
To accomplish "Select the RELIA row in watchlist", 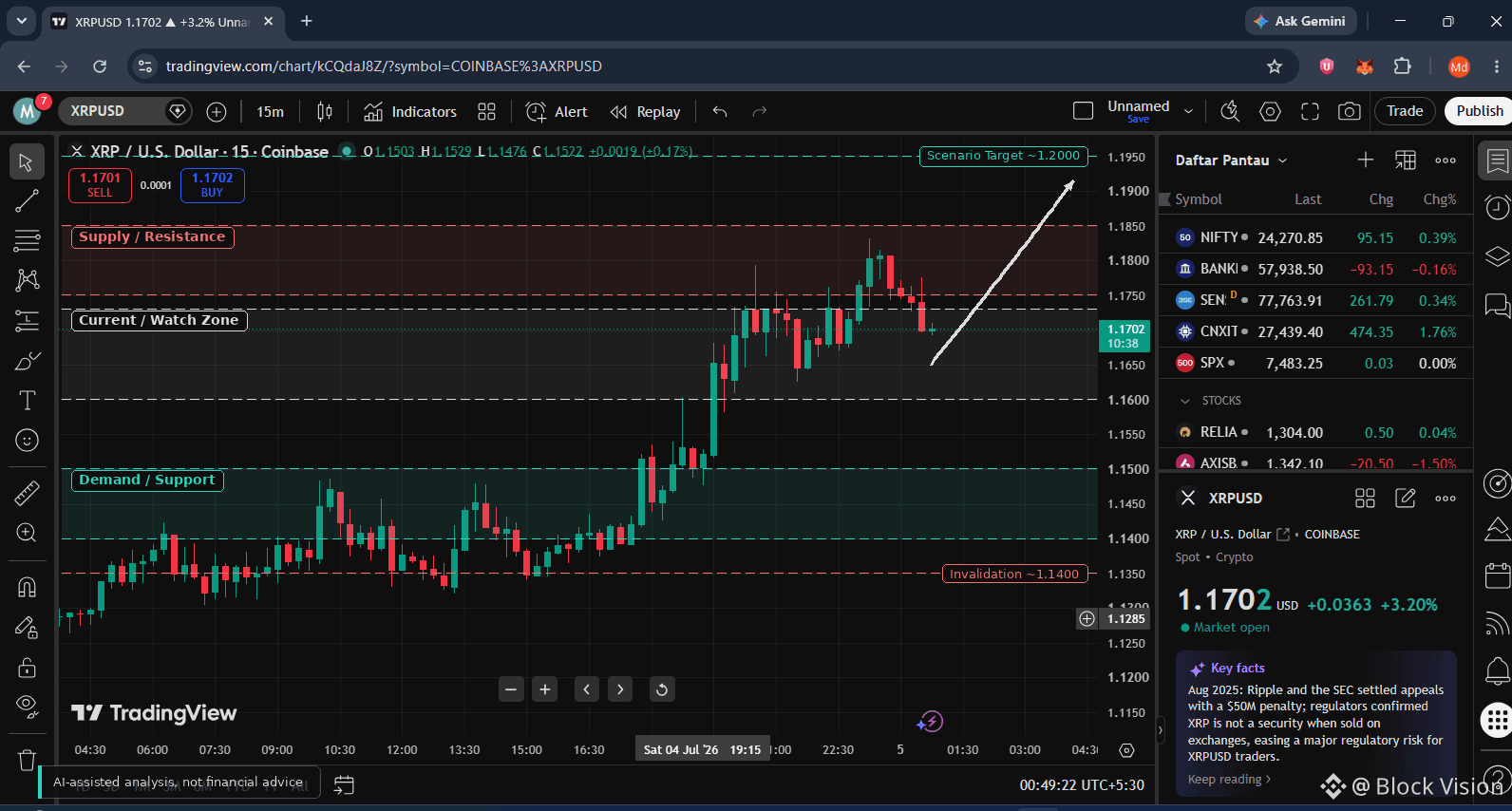I will 1316,432.
